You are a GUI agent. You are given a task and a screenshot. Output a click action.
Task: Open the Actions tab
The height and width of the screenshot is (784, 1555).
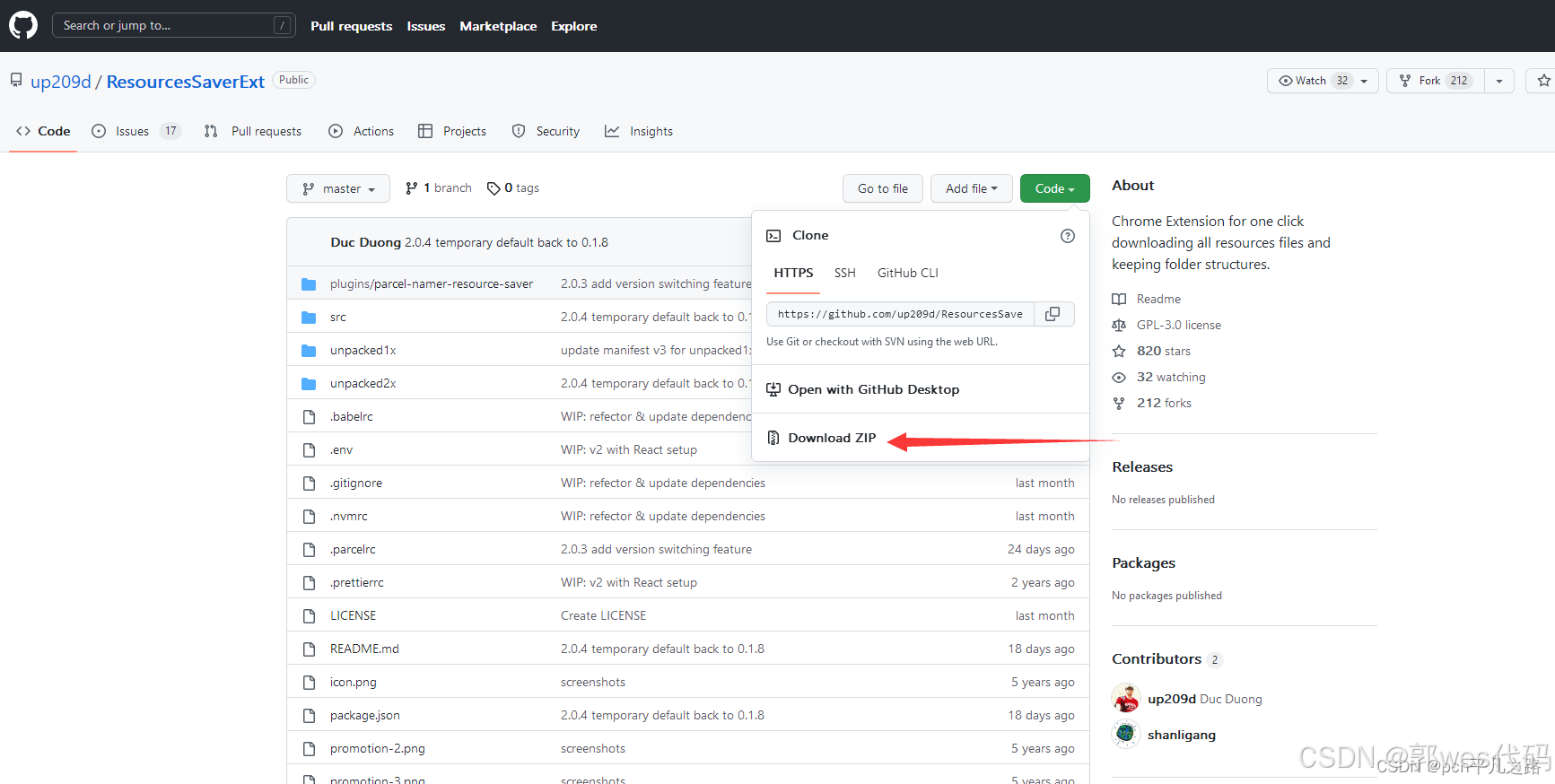[x=362, y=131]
